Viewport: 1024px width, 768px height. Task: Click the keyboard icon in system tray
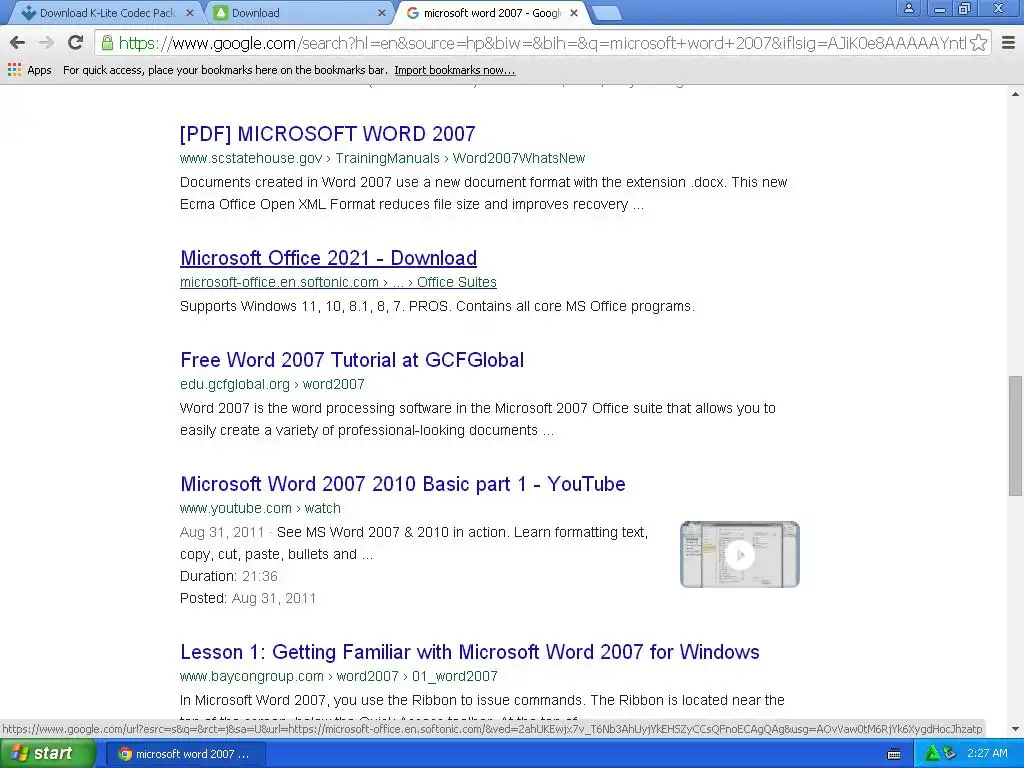pos(894,754)
